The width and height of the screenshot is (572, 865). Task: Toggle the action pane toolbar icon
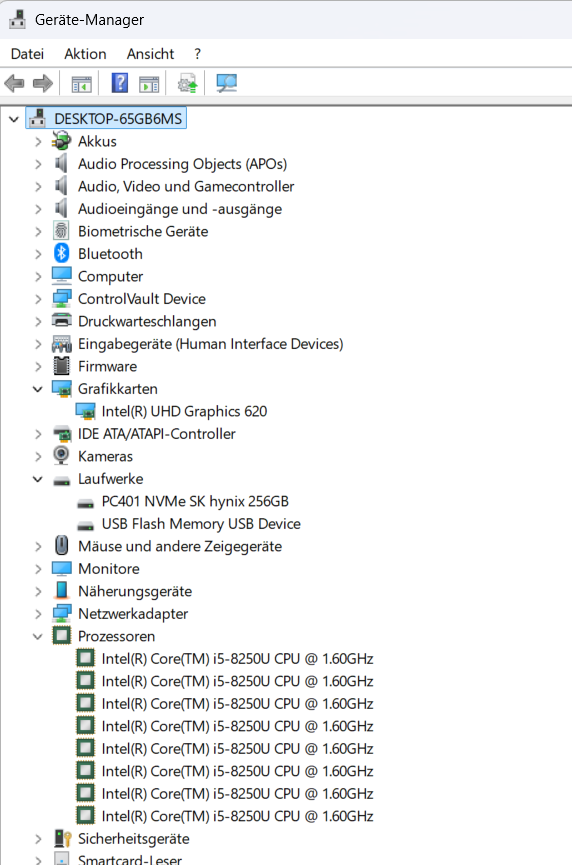click(149, 84)
